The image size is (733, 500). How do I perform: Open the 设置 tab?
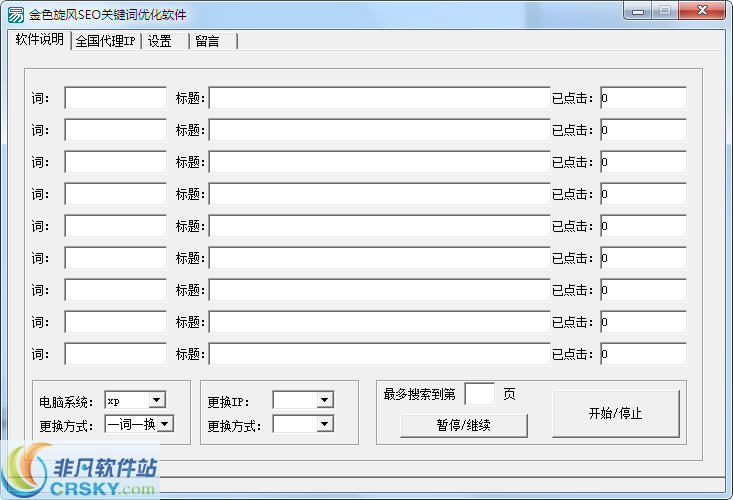pos(160,41)
